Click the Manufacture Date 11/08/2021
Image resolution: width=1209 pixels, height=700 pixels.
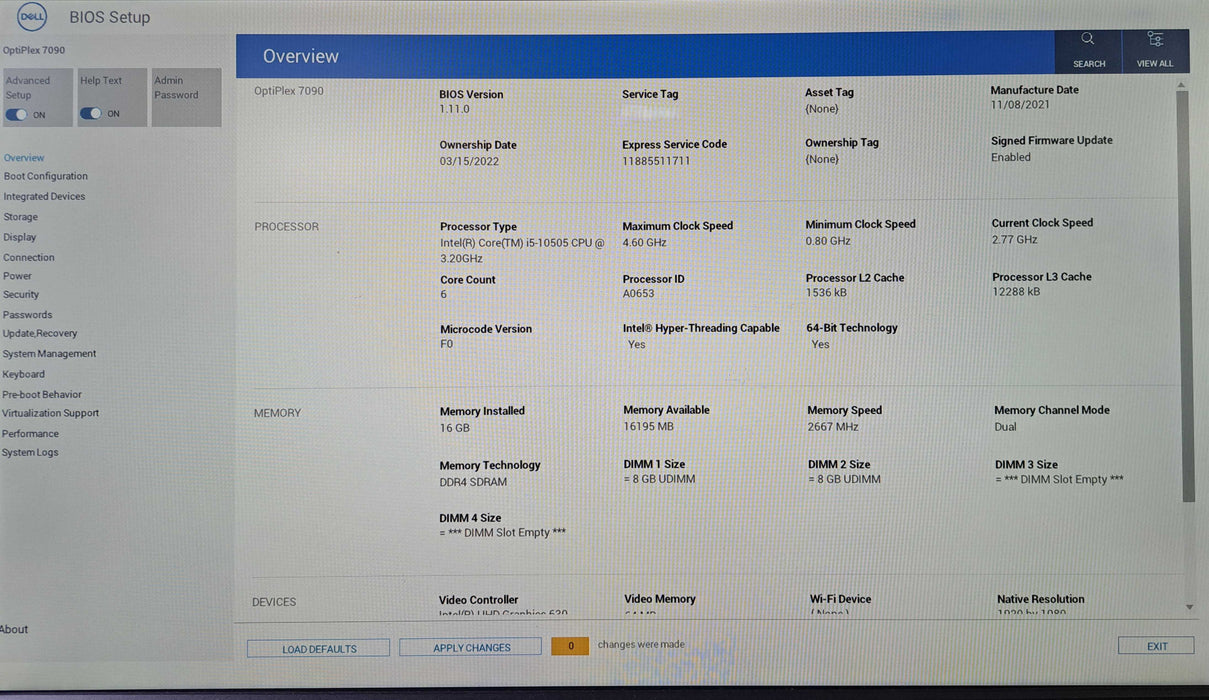(x=1020, y=105)
